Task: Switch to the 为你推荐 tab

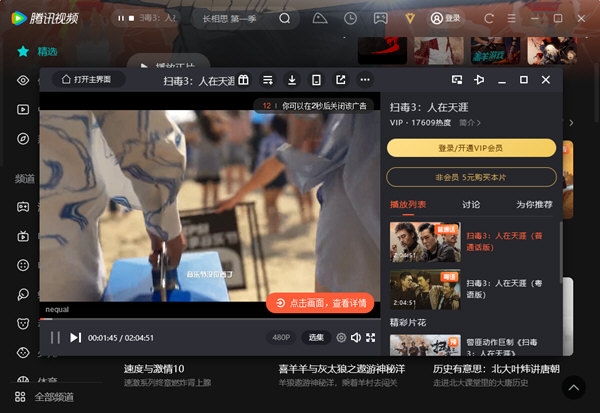Action: (535, 204)
